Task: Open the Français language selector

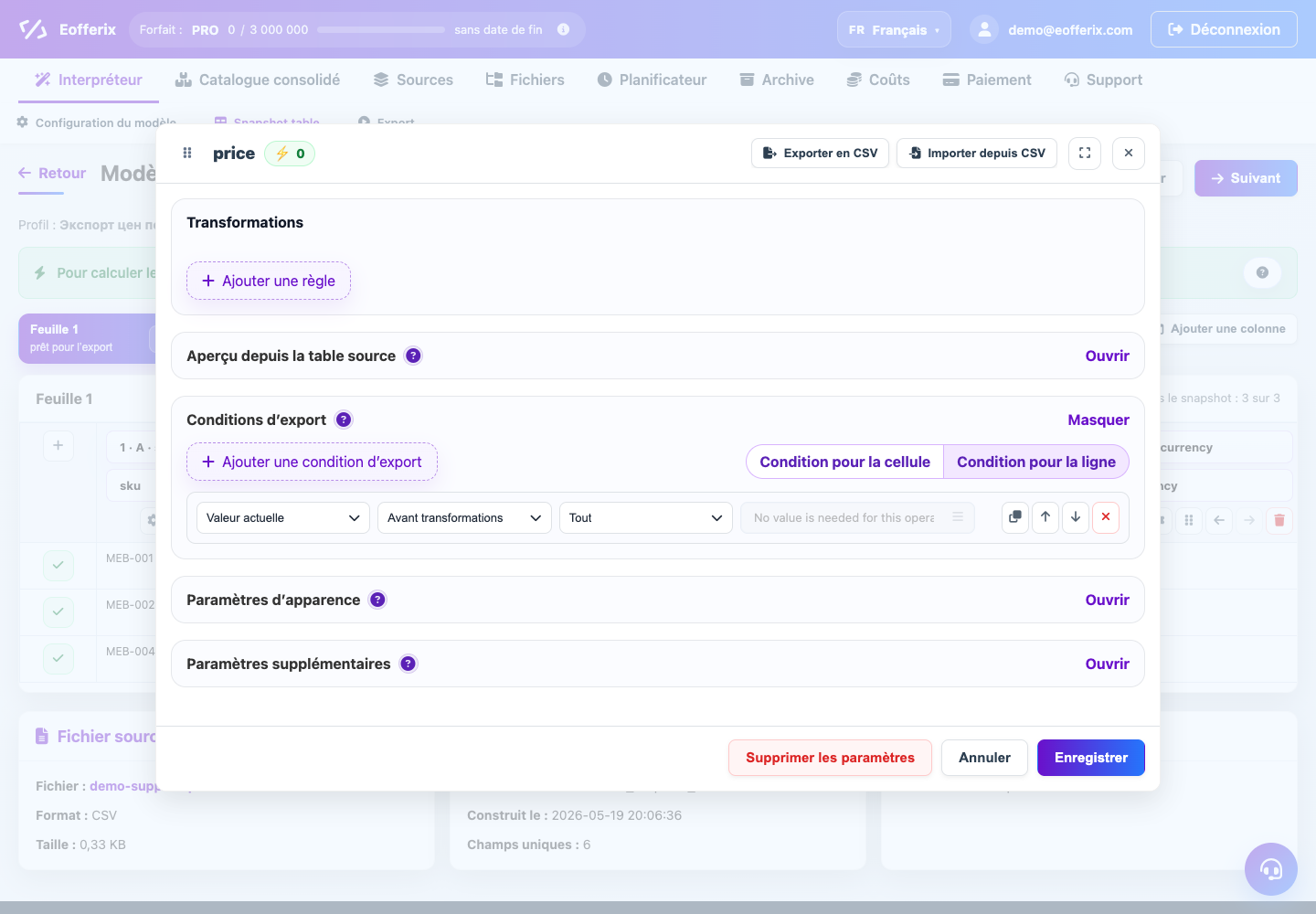Action: [894, 29]
